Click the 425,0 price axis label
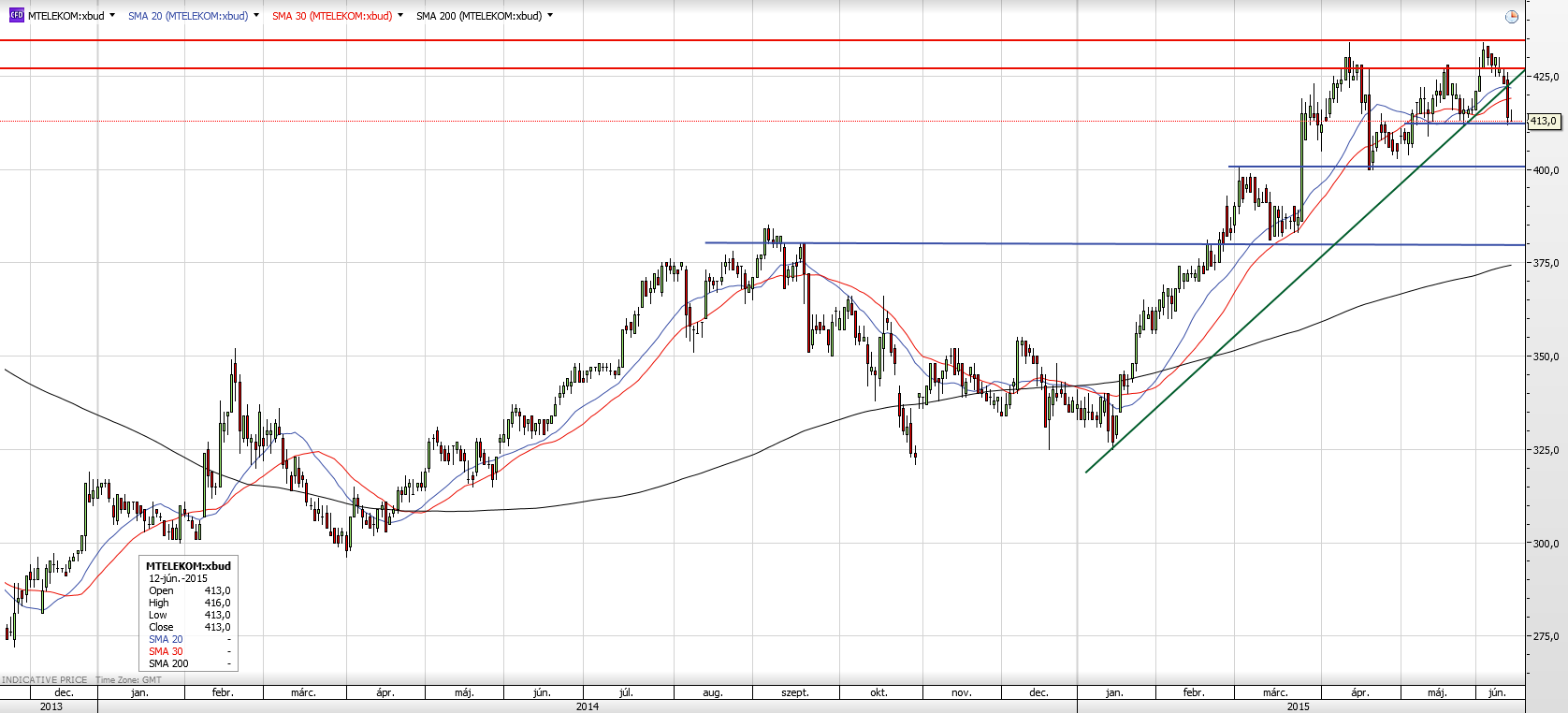This screenshot has height=713, width=1568. (x=1546, y=77)
